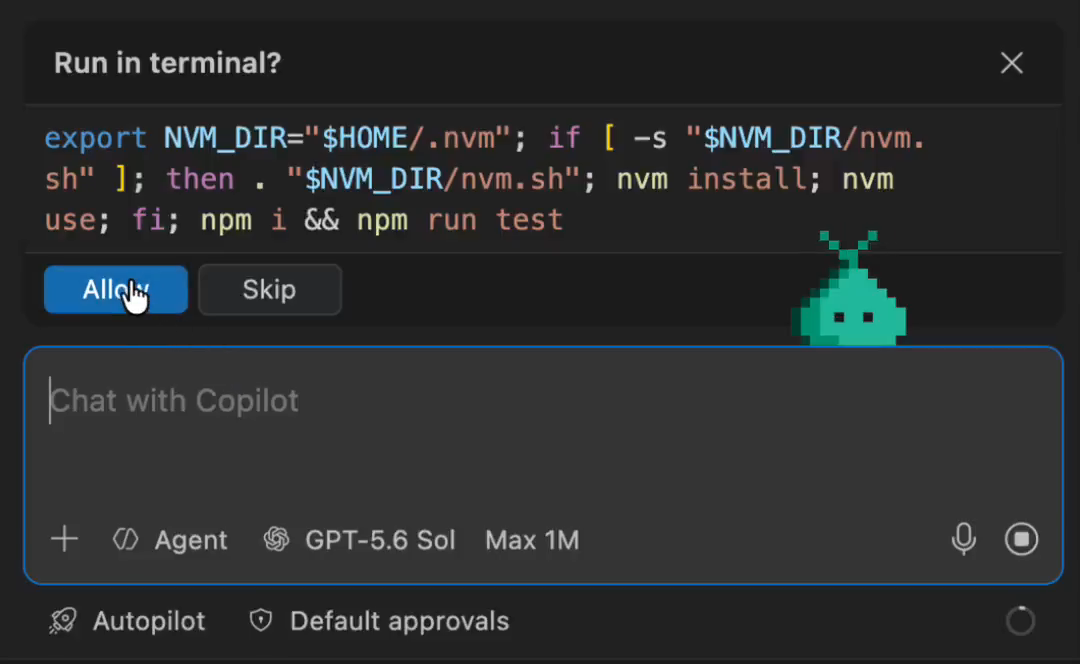Allow the terminal command to run
1080x664 pixels.
pyautogui.click(x=116, y=289)
